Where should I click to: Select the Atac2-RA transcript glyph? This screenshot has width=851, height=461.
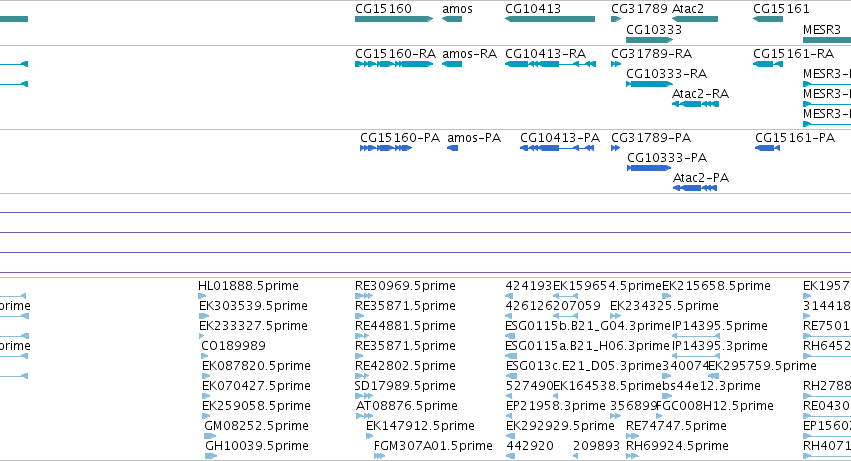click(695, 104)
